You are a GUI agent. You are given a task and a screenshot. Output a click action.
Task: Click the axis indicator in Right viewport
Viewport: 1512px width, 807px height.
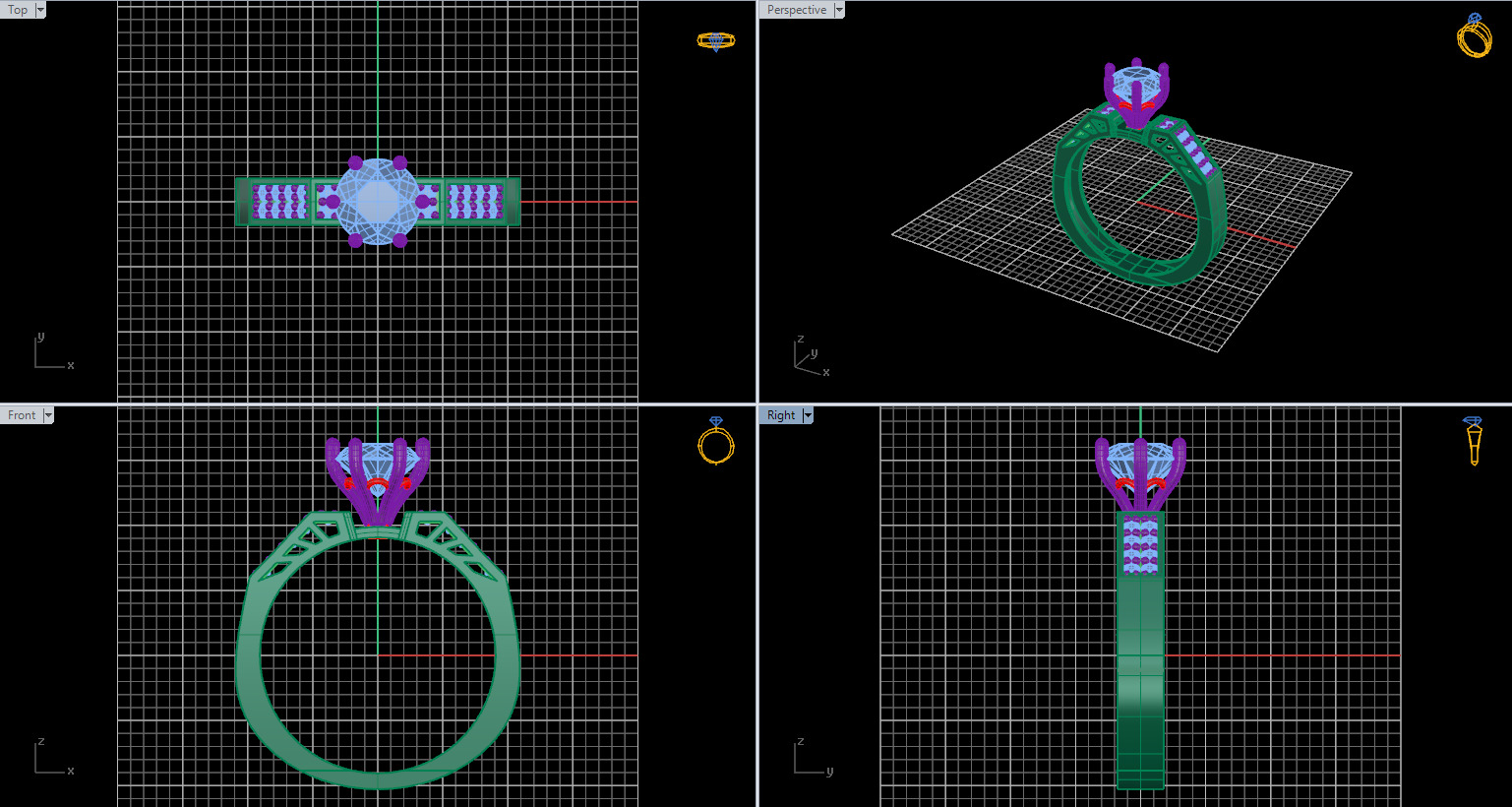(x=814, y=757)
